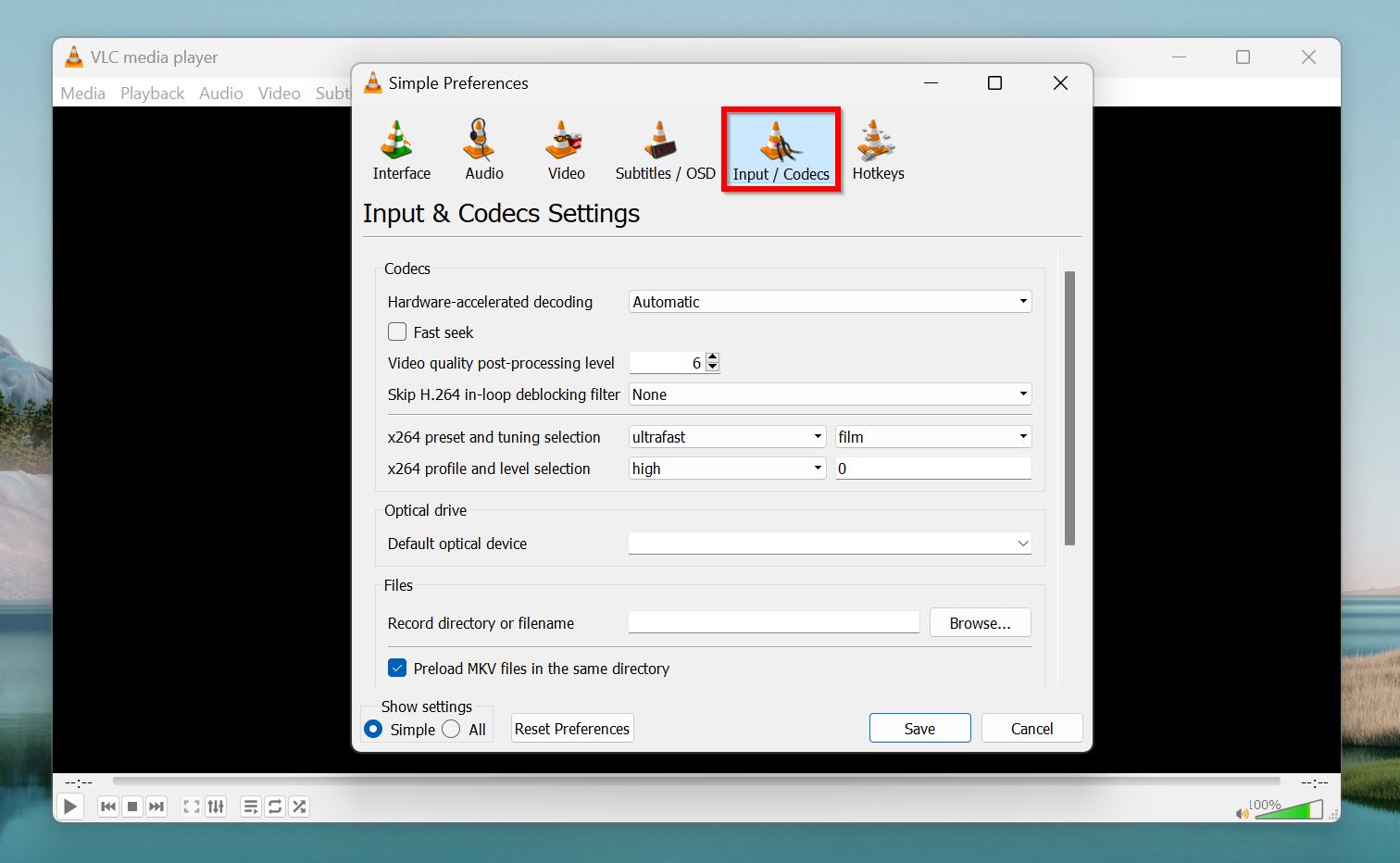Enable the Fast seek checkbox
1400x863 pixels.
[396, 331]
